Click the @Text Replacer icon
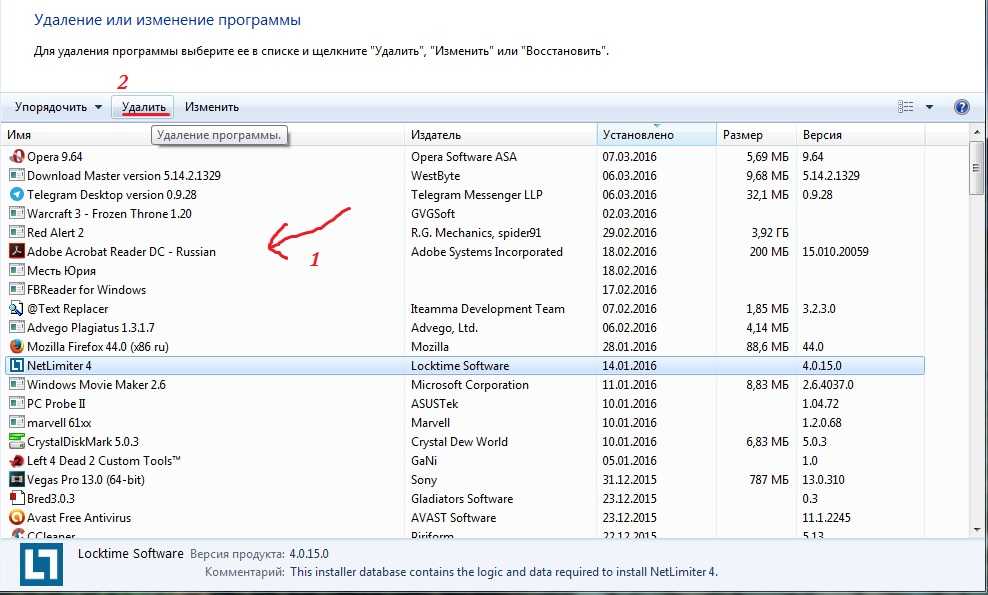The image size is (988, 595). [x=16, y=308]
